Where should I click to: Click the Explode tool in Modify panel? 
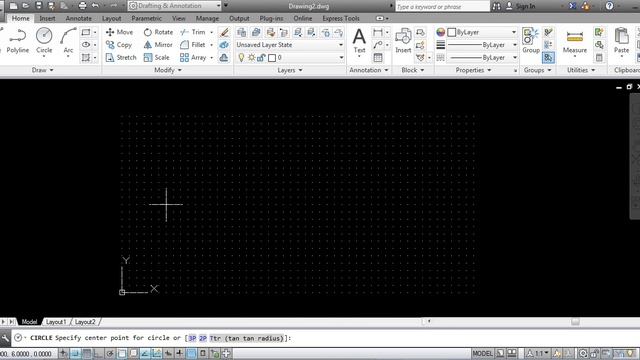click(x=224, y=45)
